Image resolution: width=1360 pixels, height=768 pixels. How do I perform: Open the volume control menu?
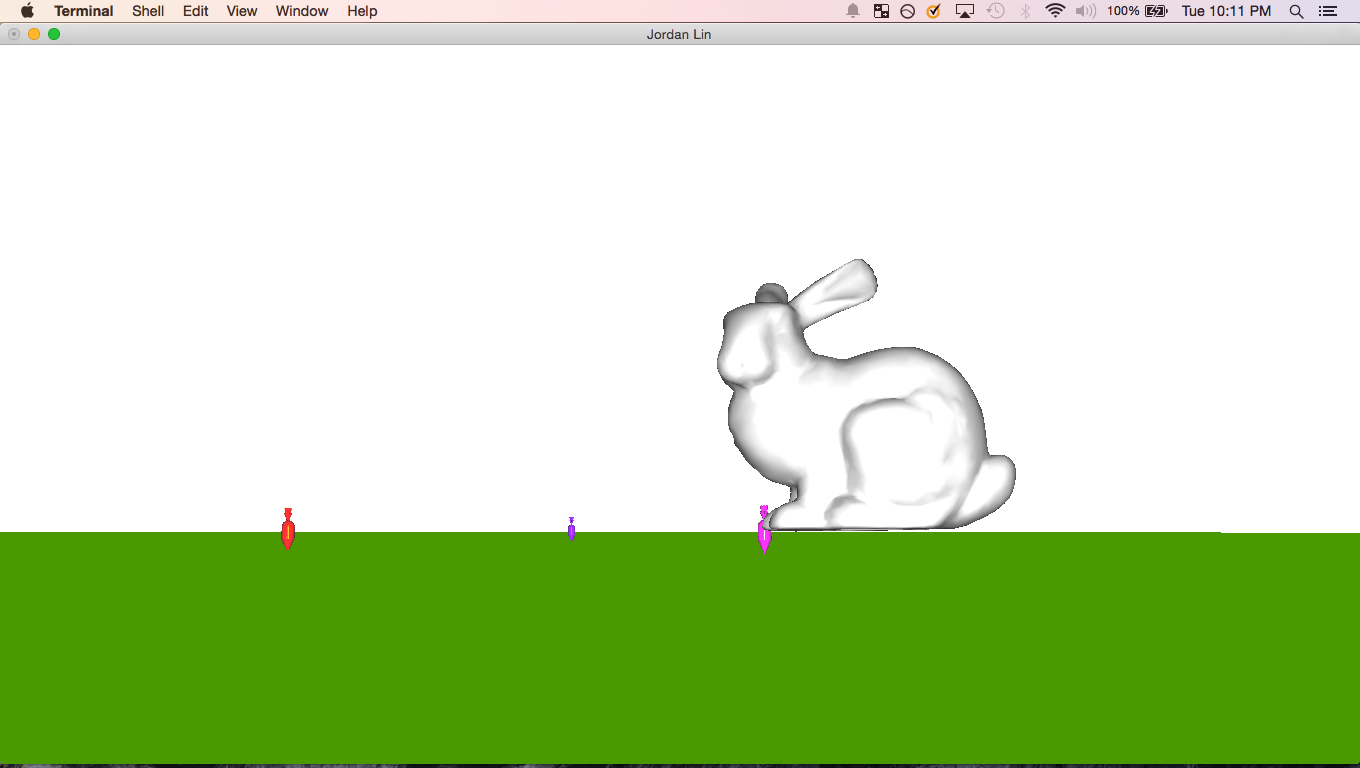pyautogui.click(x=1086, y=11)
